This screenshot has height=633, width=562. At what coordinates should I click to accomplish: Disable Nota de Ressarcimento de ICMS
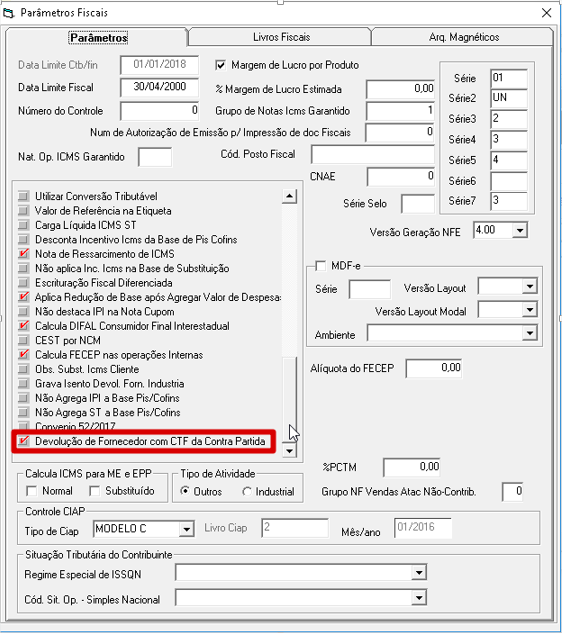(23, 254)
